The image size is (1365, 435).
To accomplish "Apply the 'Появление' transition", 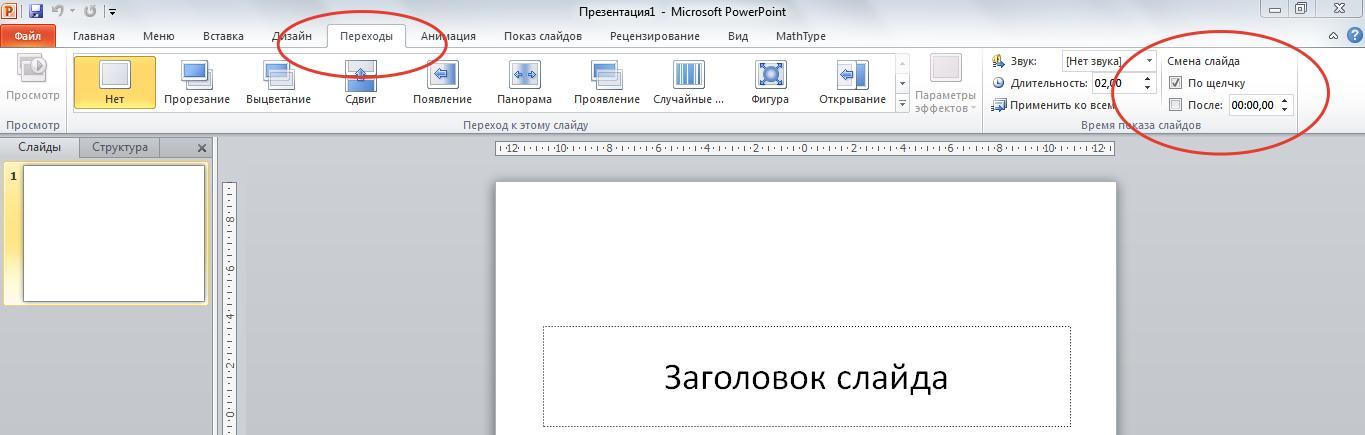I will pos(442,82).
